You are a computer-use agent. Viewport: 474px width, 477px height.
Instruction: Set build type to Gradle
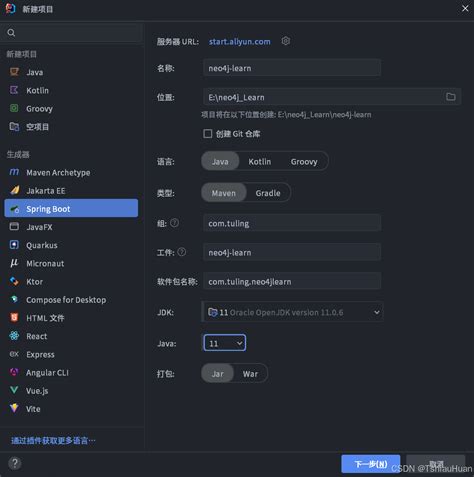[268, 193]
